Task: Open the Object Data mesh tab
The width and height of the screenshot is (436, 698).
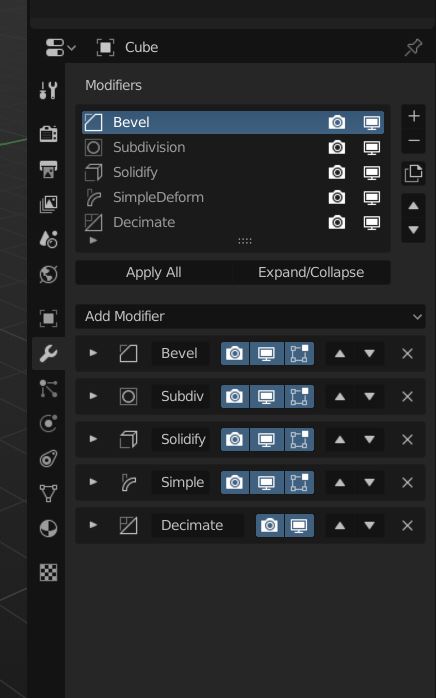Action: (x=48, y=493)
